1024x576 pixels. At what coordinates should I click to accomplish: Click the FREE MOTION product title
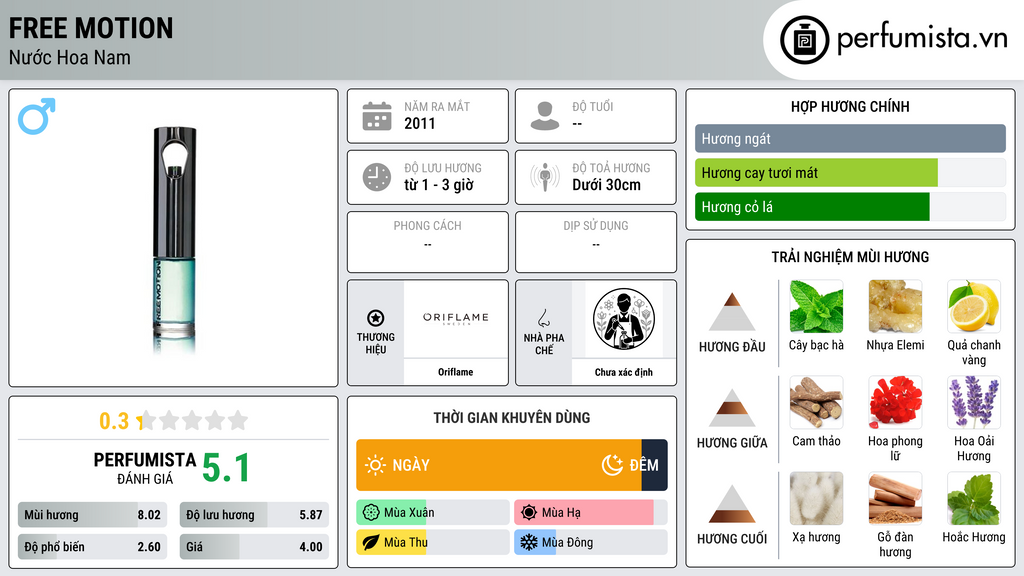pyautogui.click(x=91, y=28)
